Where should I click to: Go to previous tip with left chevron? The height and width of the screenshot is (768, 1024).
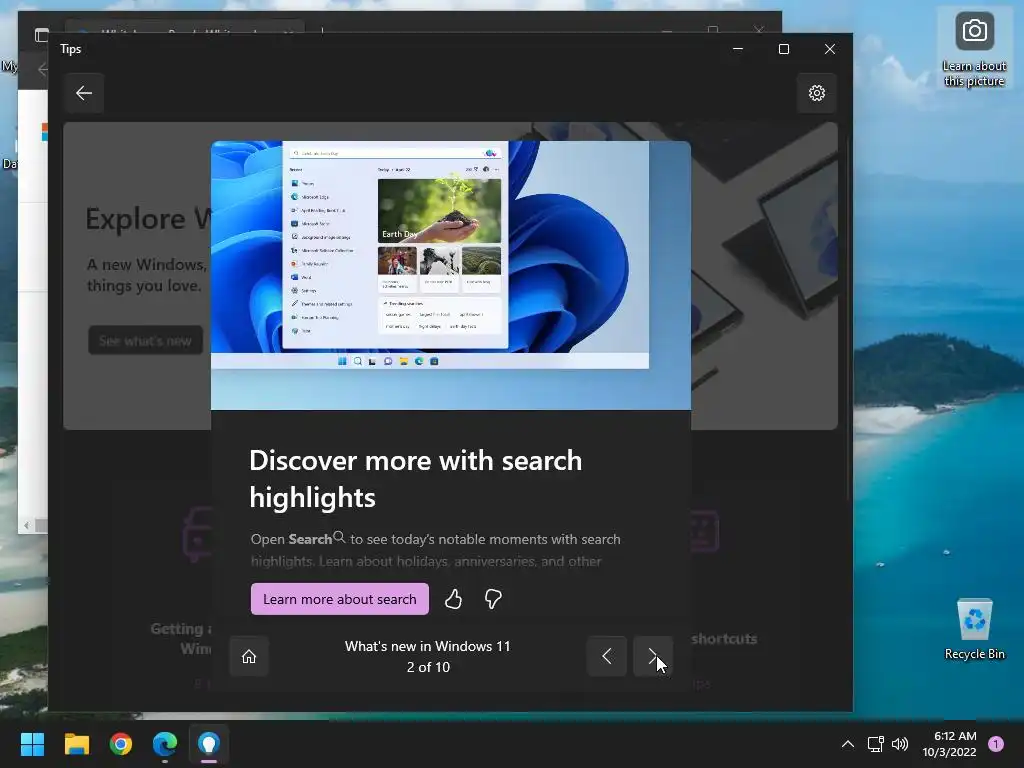click(x=607, y=656)
